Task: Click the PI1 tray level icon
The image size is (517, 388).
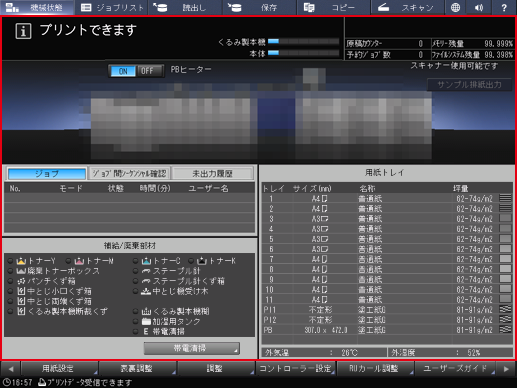Action: [x=505, y=309]
